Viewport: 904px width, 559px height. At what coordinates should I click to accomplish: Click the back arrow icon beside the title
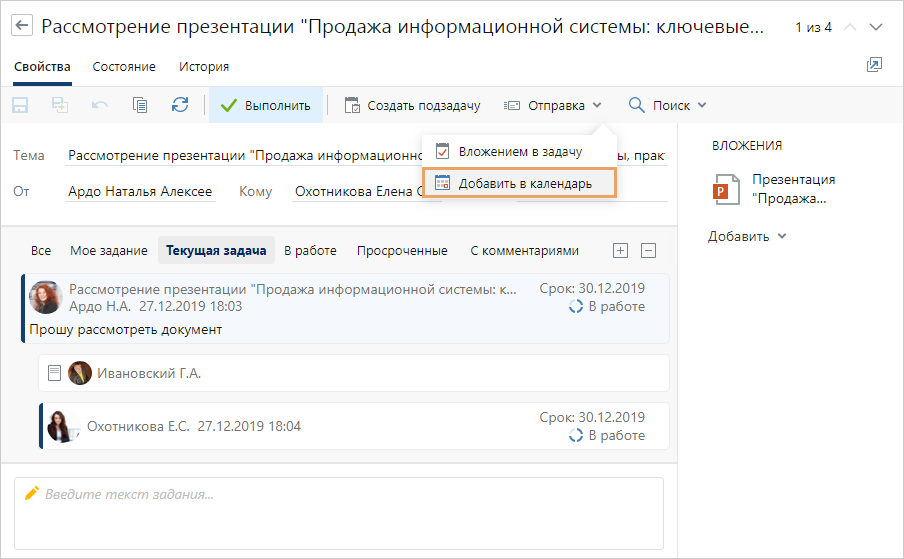pos(22,26)
